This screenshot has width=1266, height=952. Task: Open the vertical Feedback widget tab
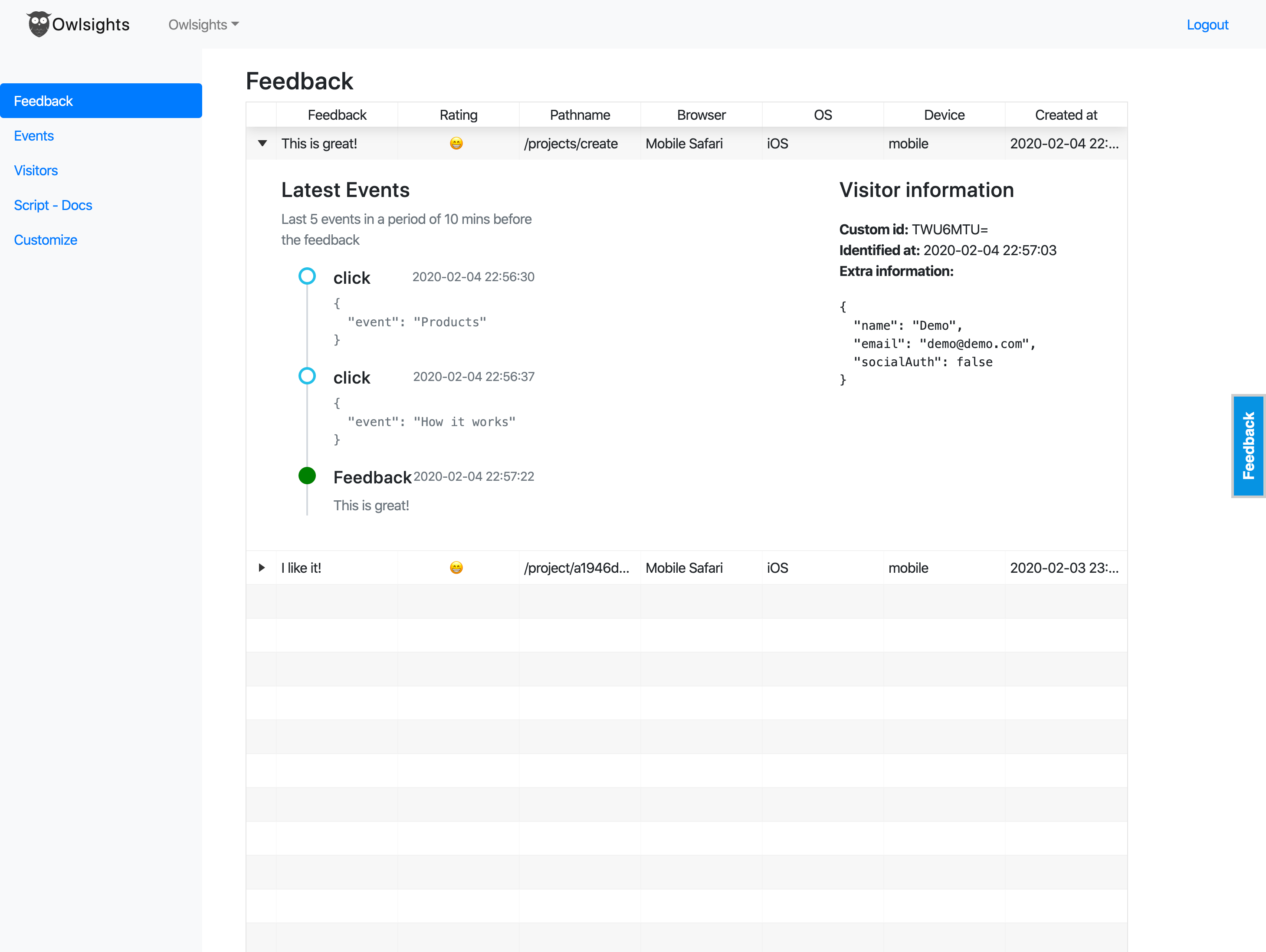click(x=1248, y=445)
